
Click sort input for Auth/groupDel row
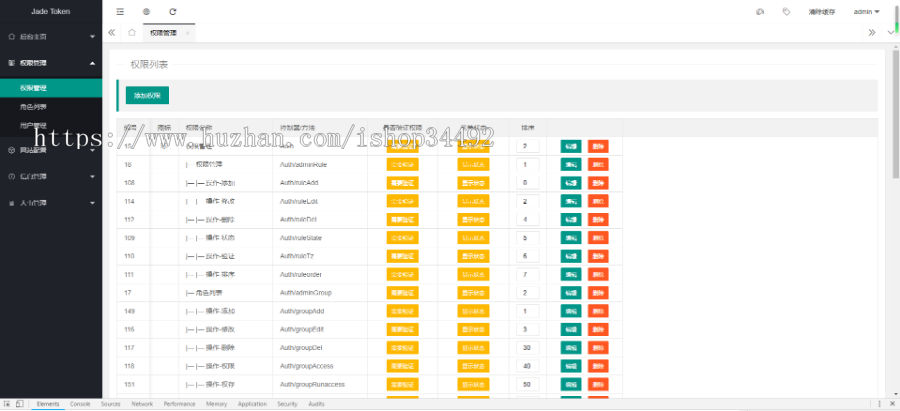point(527,347)
